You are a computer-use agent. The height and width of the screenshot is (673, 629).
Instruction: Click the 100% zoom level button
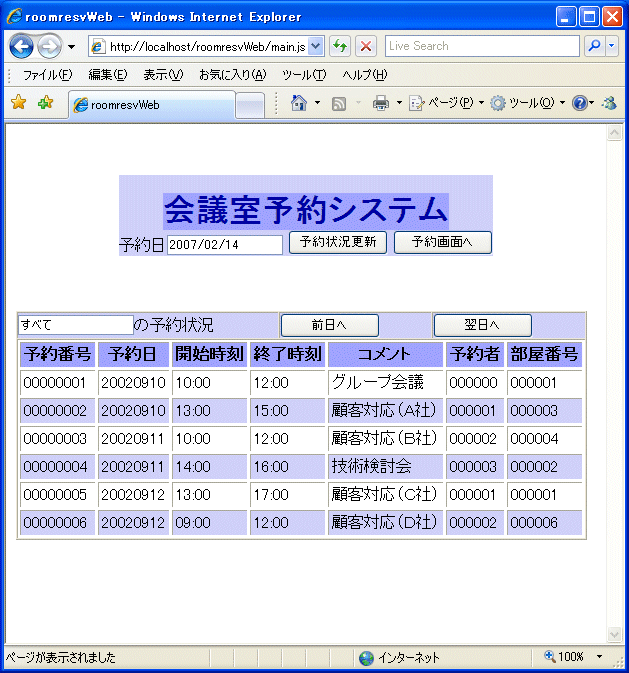click(x=564, y=657)
